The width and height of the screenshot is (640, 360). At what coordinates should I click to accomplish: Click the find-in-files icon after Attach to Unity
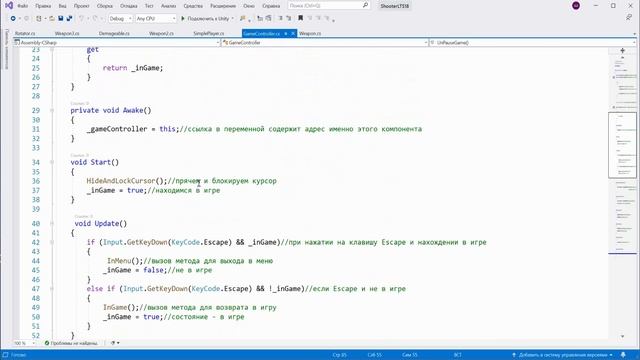pyautogui.click(x=243, y=18)
